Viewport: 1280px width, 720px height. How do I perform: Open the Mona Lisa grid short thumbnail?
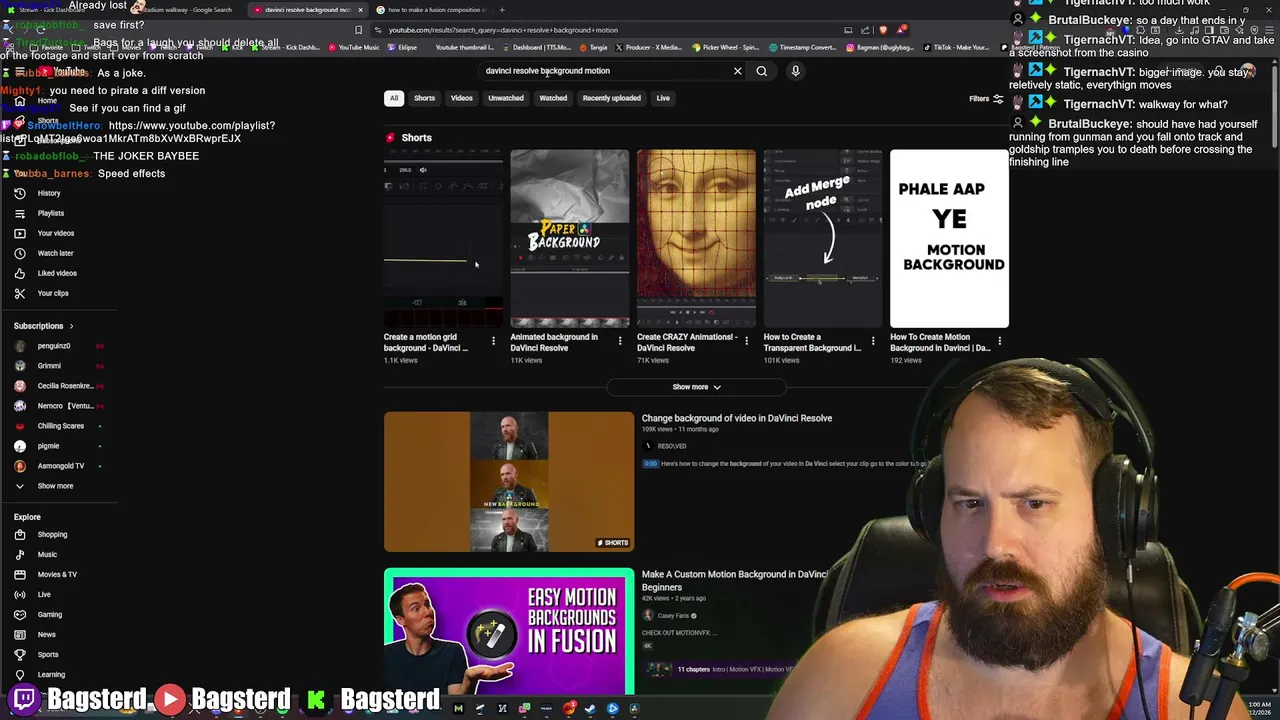(x=696, y=238)
